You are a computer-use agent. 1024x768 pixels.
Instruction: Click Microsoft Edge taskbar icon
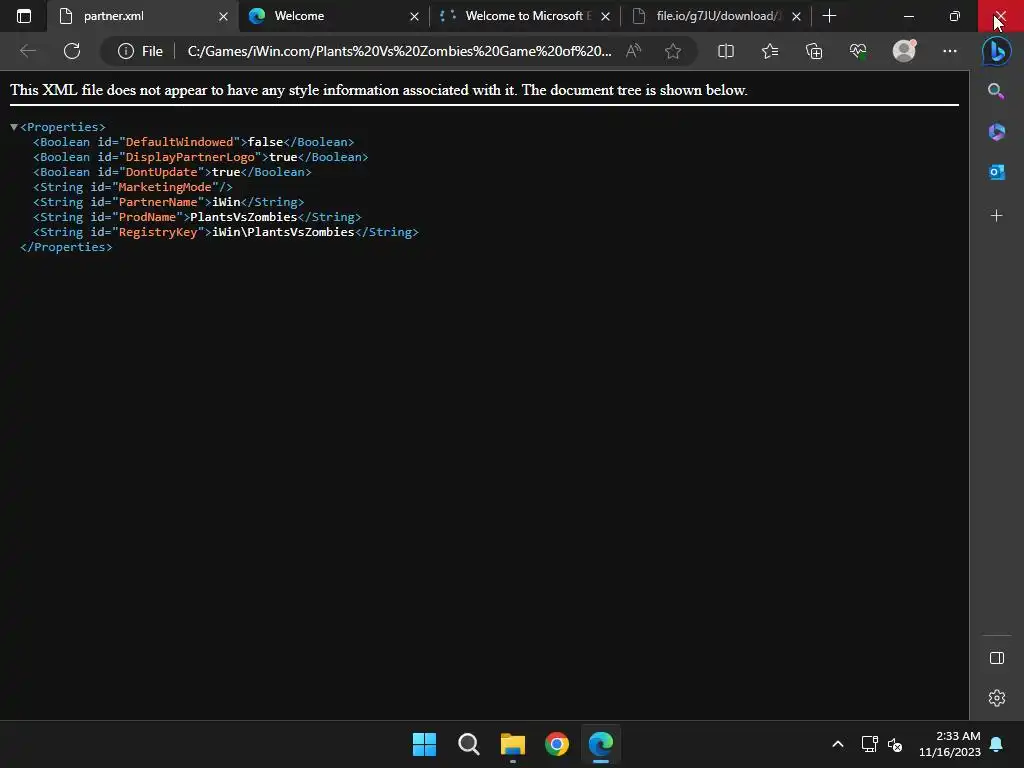[x=601, y=744]
